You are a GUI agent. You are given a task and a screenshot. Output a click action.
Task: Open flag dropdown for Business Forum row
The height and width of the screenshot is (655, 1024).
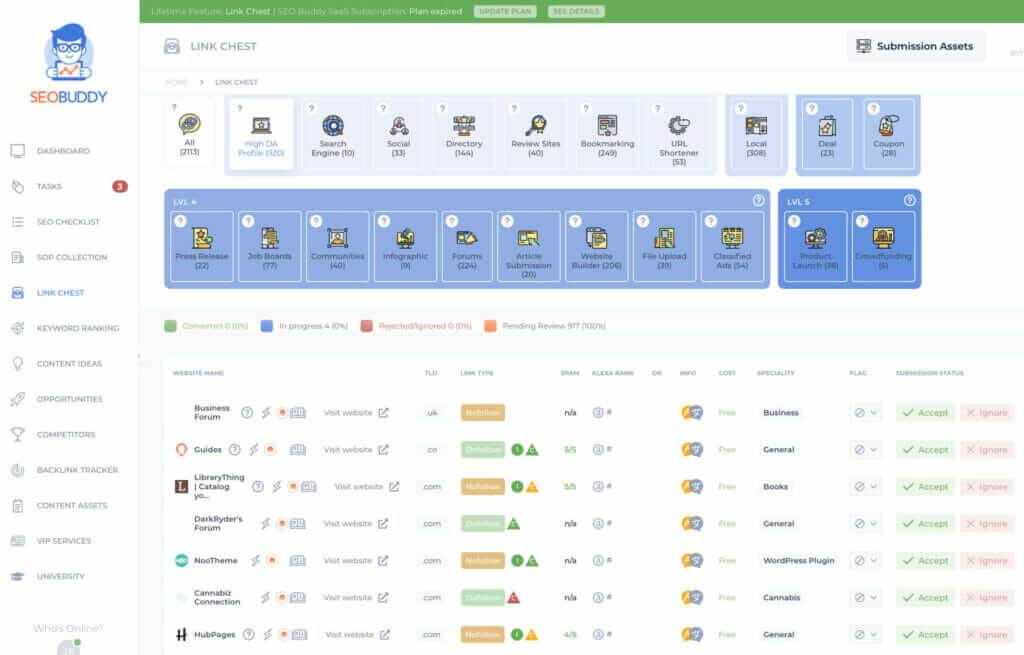click(x=866, y=413)
